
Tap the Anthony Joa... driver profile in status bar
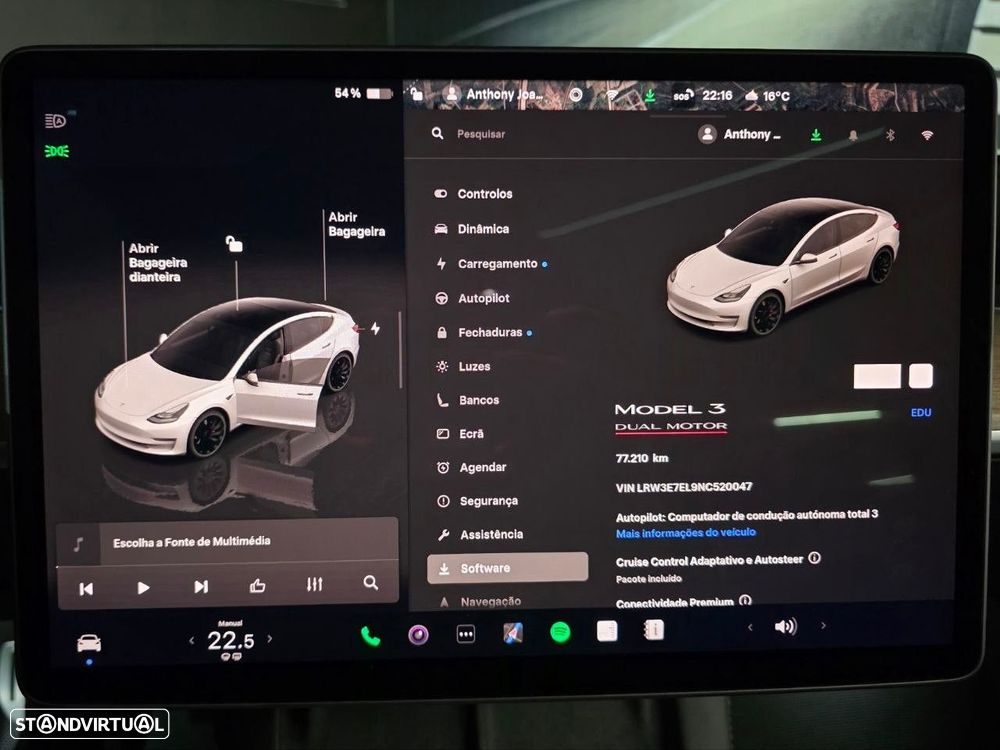(494, 94)
